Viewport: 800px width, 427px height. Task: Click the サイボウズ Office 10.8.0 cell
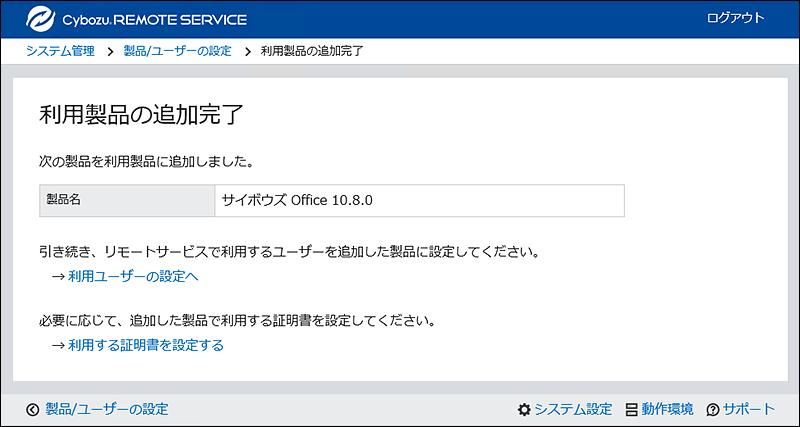click(x=419, y=200)
